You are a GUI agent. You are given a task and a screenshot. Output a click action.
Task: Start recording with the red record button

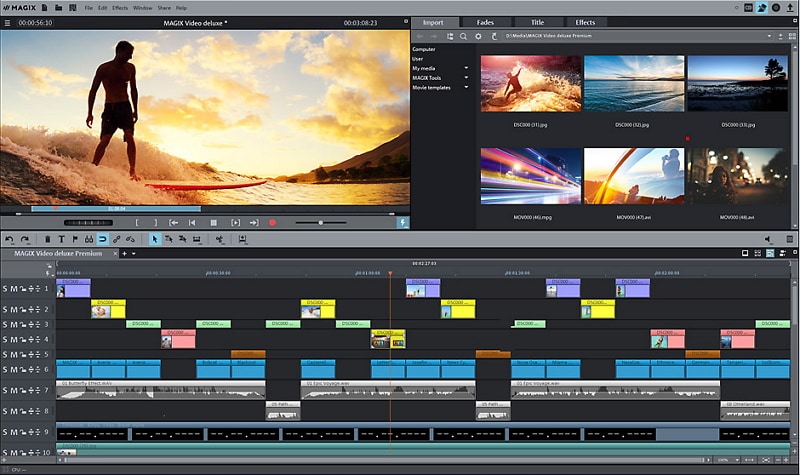click(272, 222)
